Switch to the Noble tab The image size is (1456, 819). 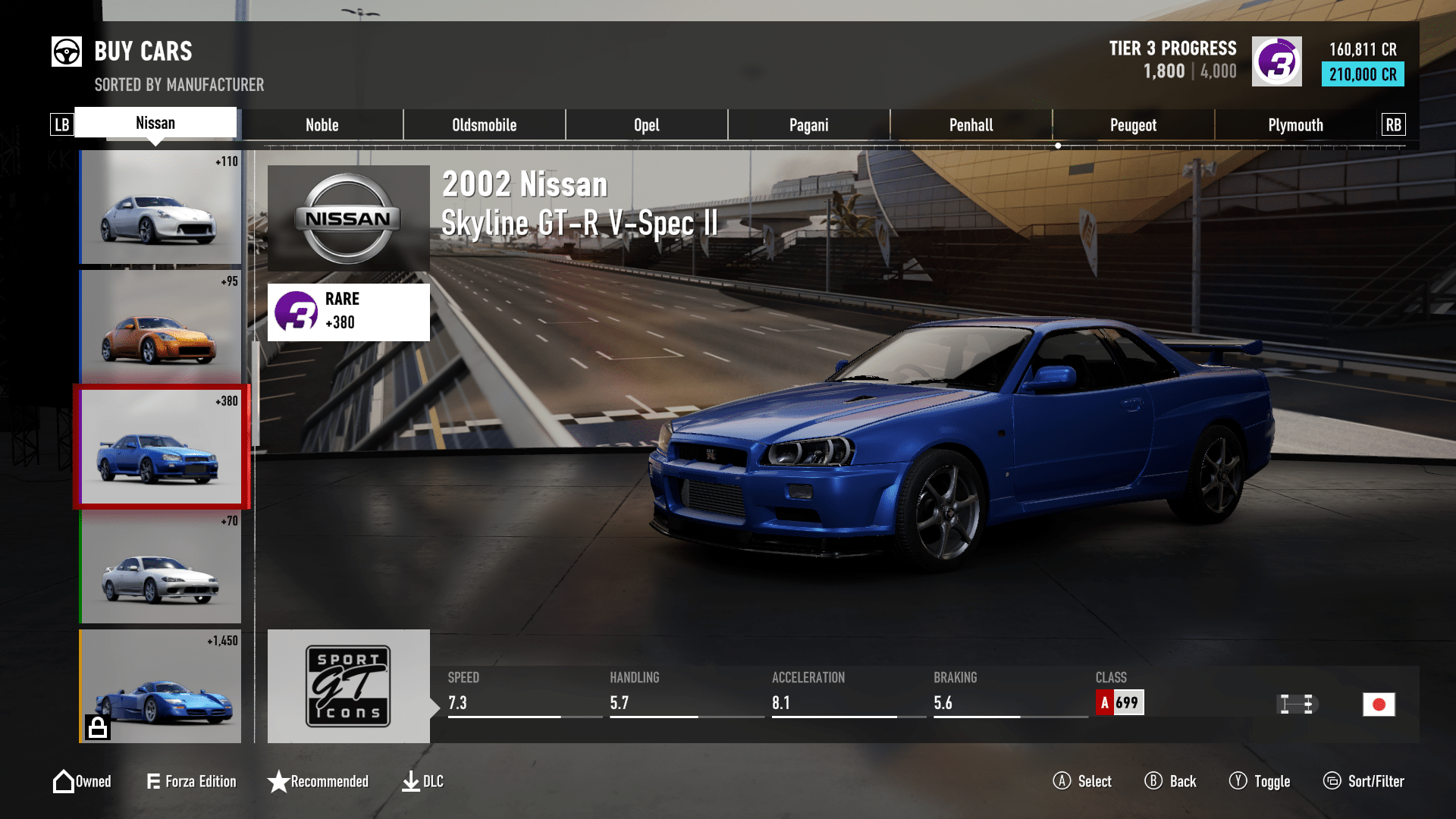click(x=322, y=125)
